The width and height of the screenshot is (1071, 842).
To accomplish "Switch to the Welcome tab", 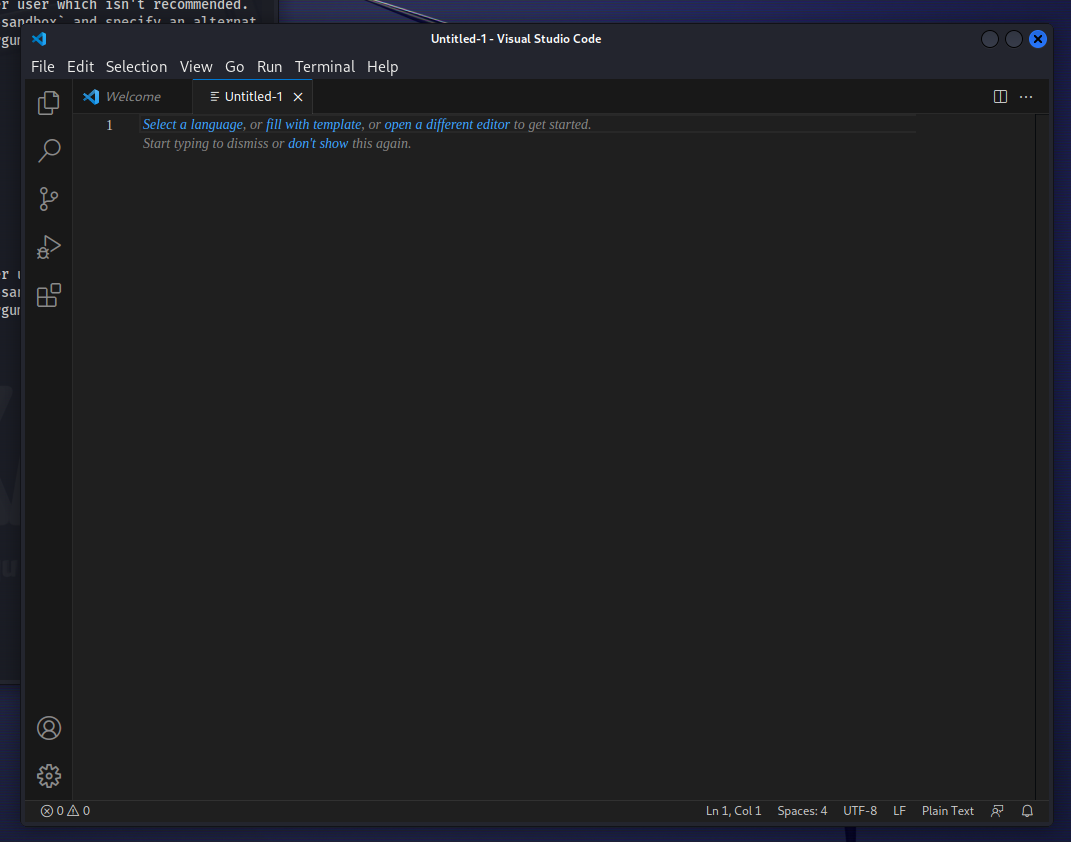I will 133,96.
